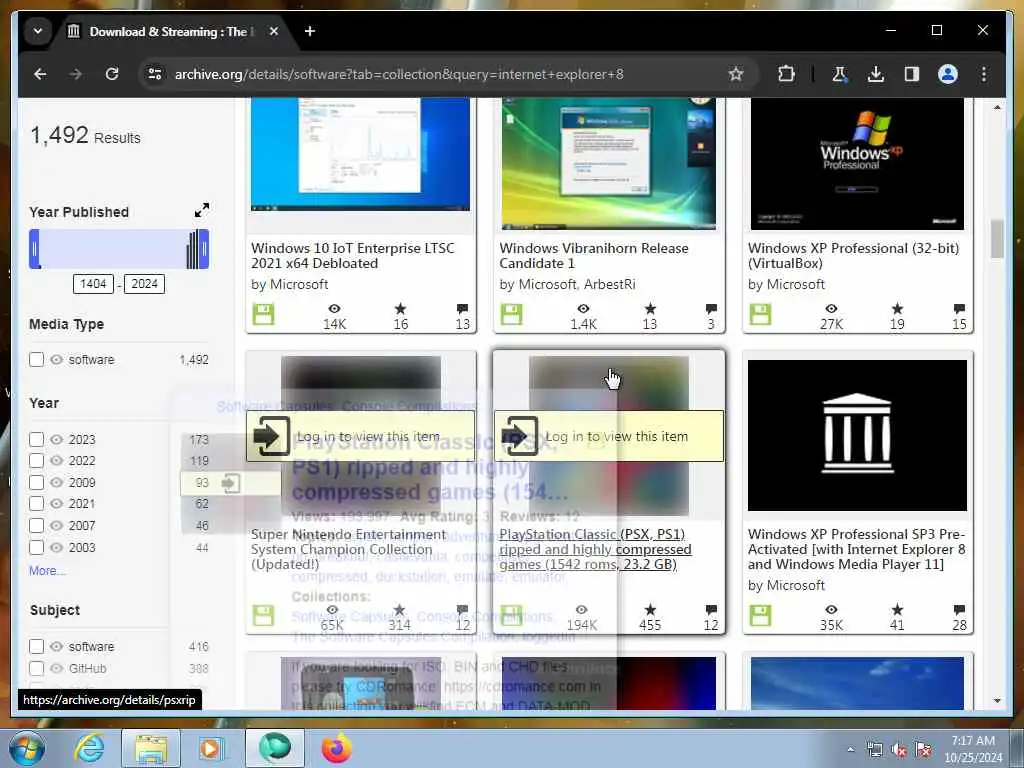
Task: Click the left year slider handle
Action: tap(35, 249)
